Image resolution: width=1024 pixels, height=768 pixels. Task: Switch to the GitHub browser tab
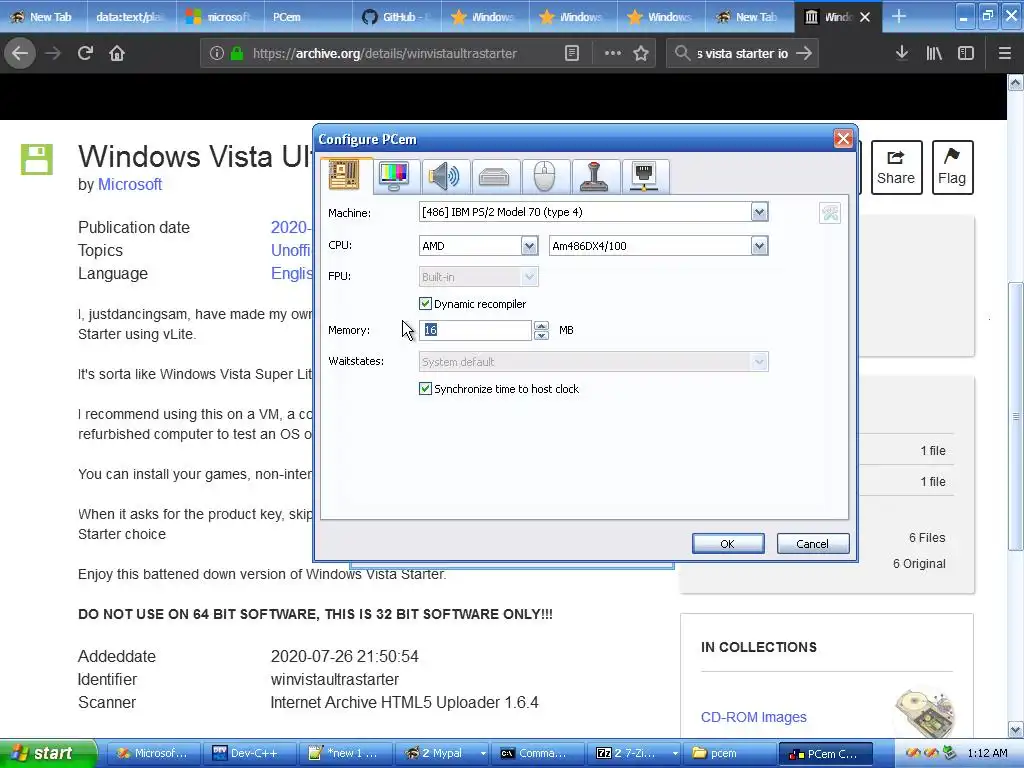coord(397,17)
